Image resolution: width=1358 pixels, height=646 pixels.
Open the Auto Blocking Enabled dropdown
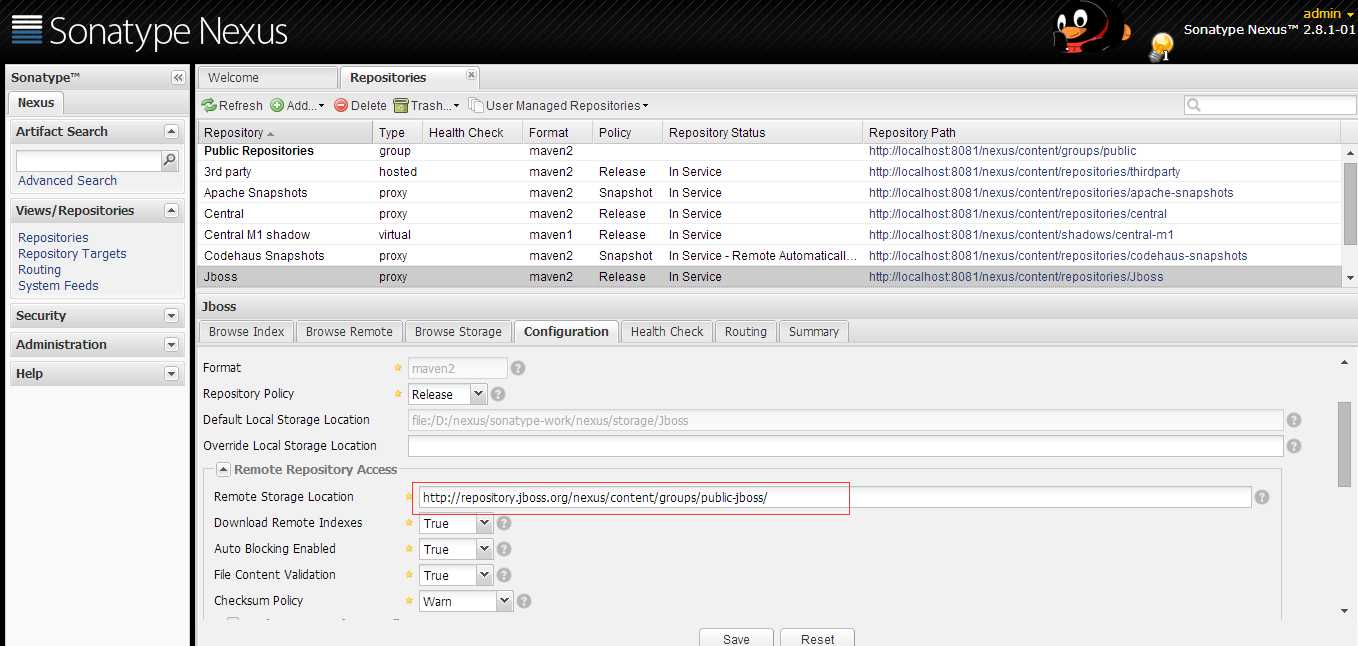[484, 549]
